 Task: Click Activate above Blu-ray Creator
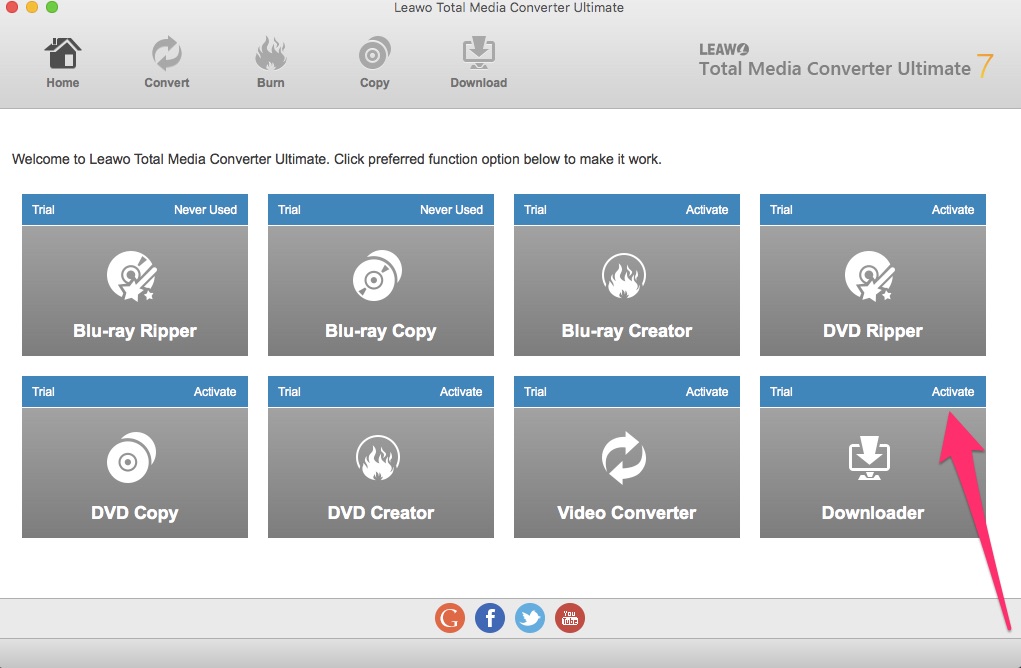[x=706, y=210]
